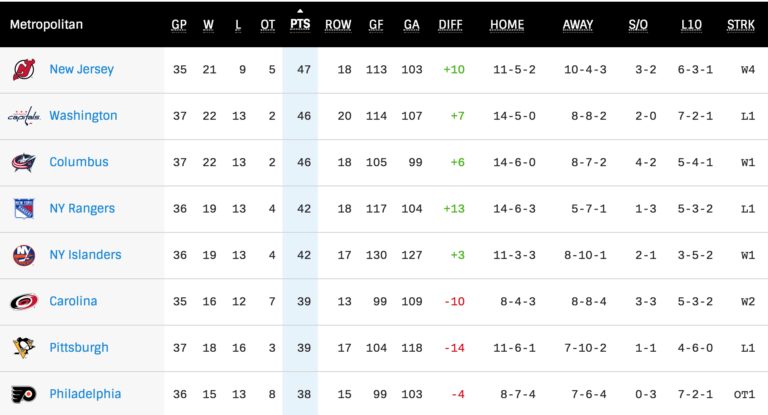Open the Washington team link
This screenshot has width=768, height=415.
coord(83,116)
